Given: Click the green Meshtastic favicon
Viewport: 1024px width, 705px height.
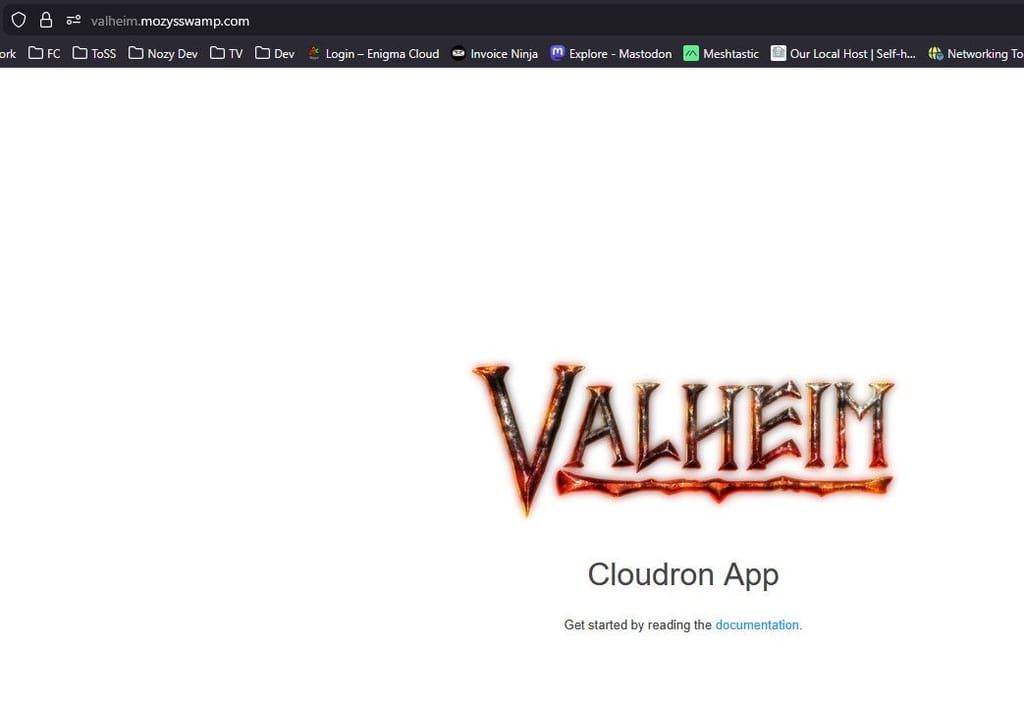Looking at the screenshot, I should (x=691, y=54).
